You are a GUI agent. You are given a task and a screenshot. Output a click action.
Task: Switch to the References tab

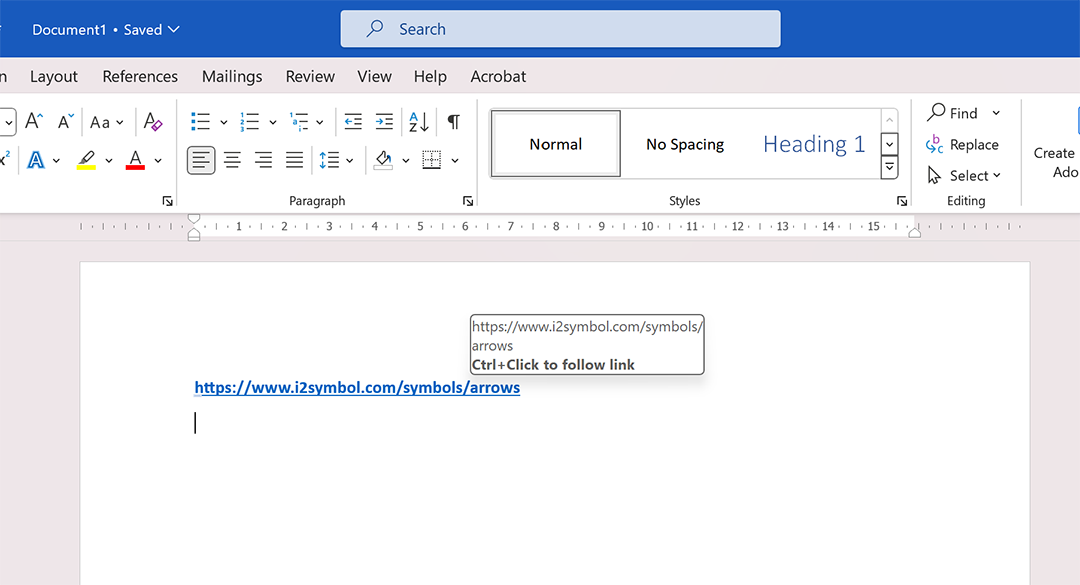[x=140, y=76]
